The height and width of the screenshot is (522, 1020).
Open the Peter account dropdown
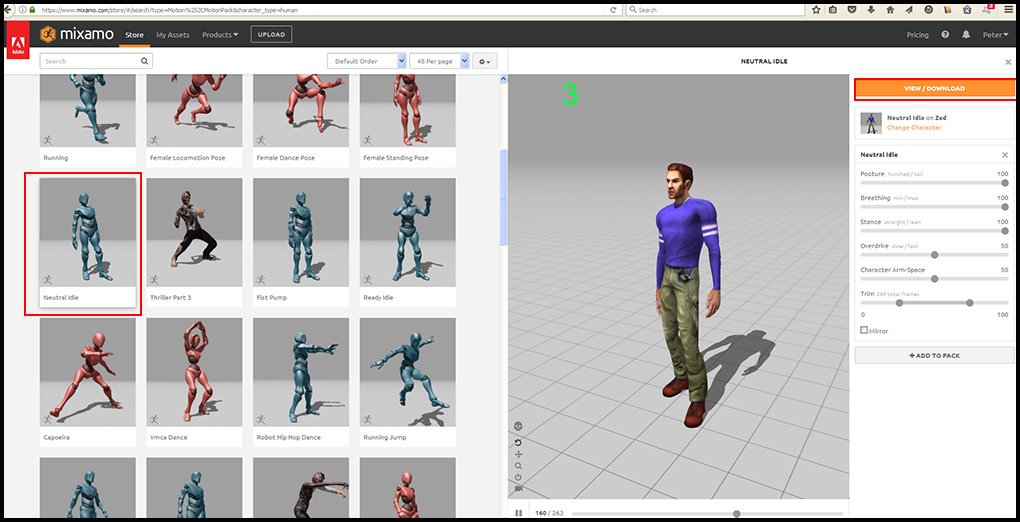pos(995,34)
